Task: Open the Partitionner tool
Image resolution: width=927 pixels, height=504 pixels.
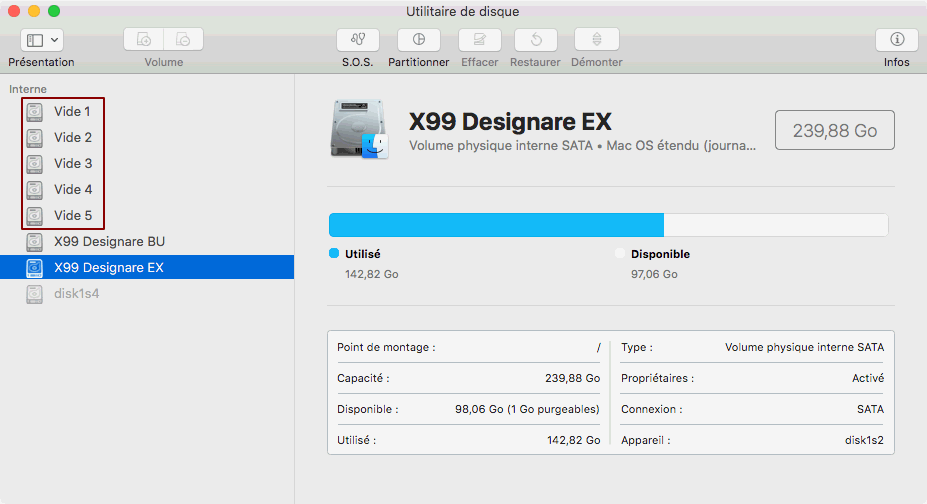Action: (419, 40)
